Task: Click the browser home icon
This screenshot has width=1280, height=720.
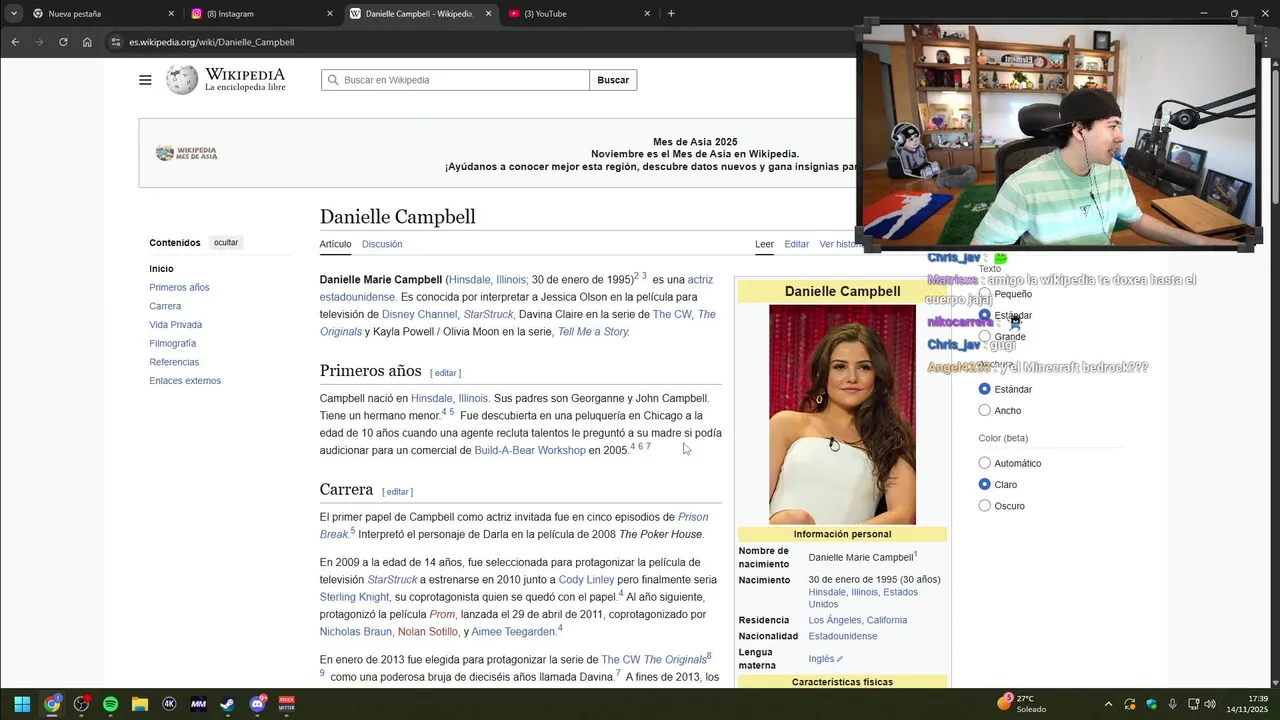Action: click(87, 42)
